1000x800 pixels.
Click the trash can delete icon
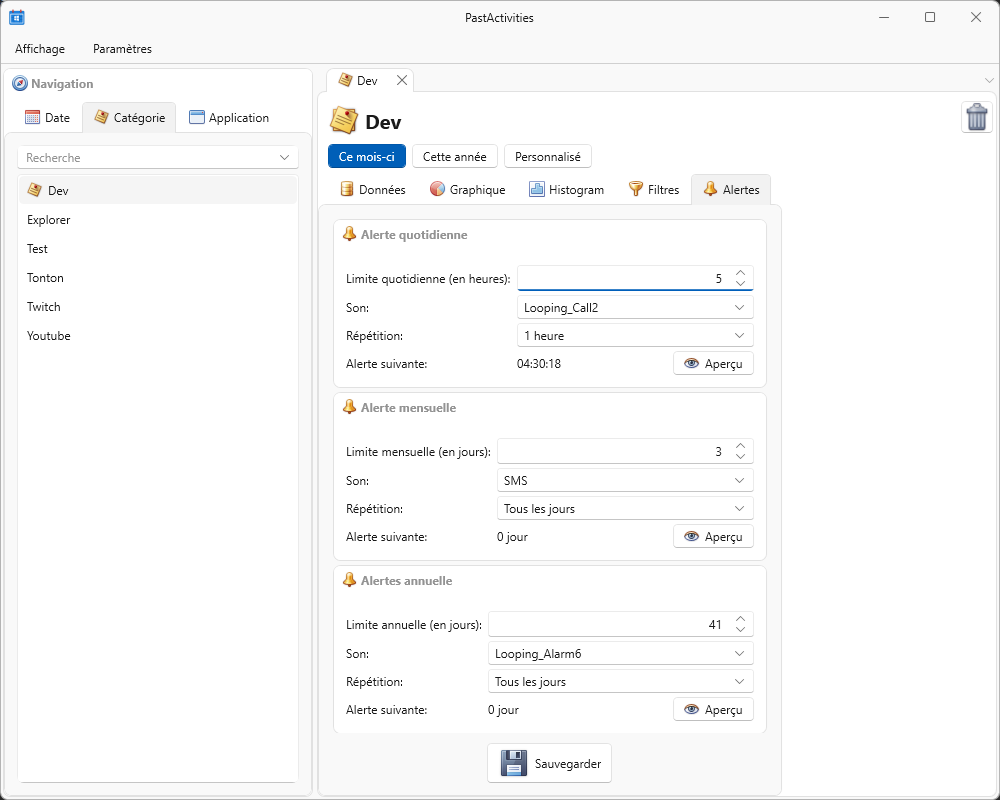click(x=977, y=117)
